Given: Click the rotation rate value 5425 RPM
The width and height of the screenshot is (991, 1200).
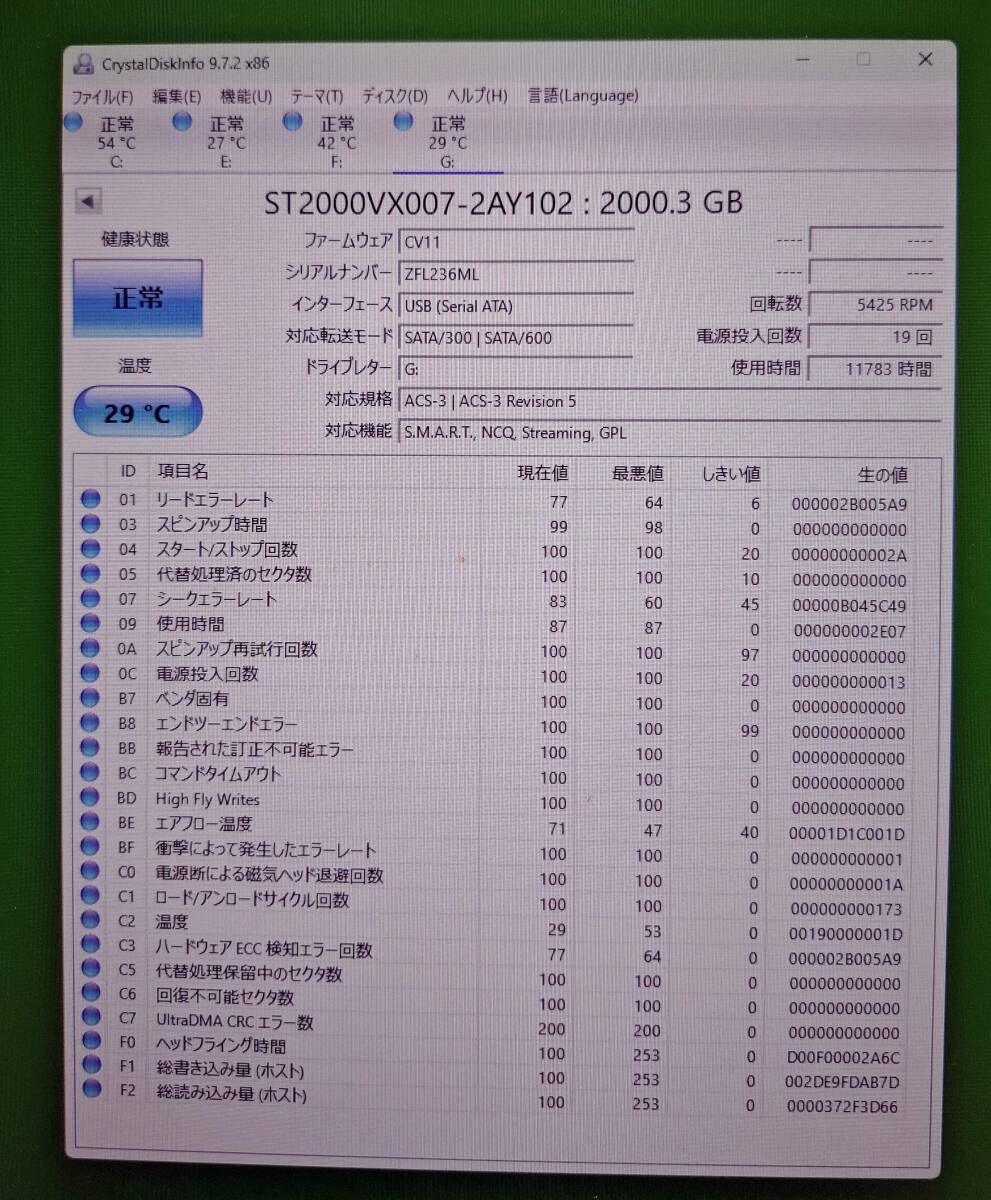Looking at the screenshot, I should (x=875, y=305).
